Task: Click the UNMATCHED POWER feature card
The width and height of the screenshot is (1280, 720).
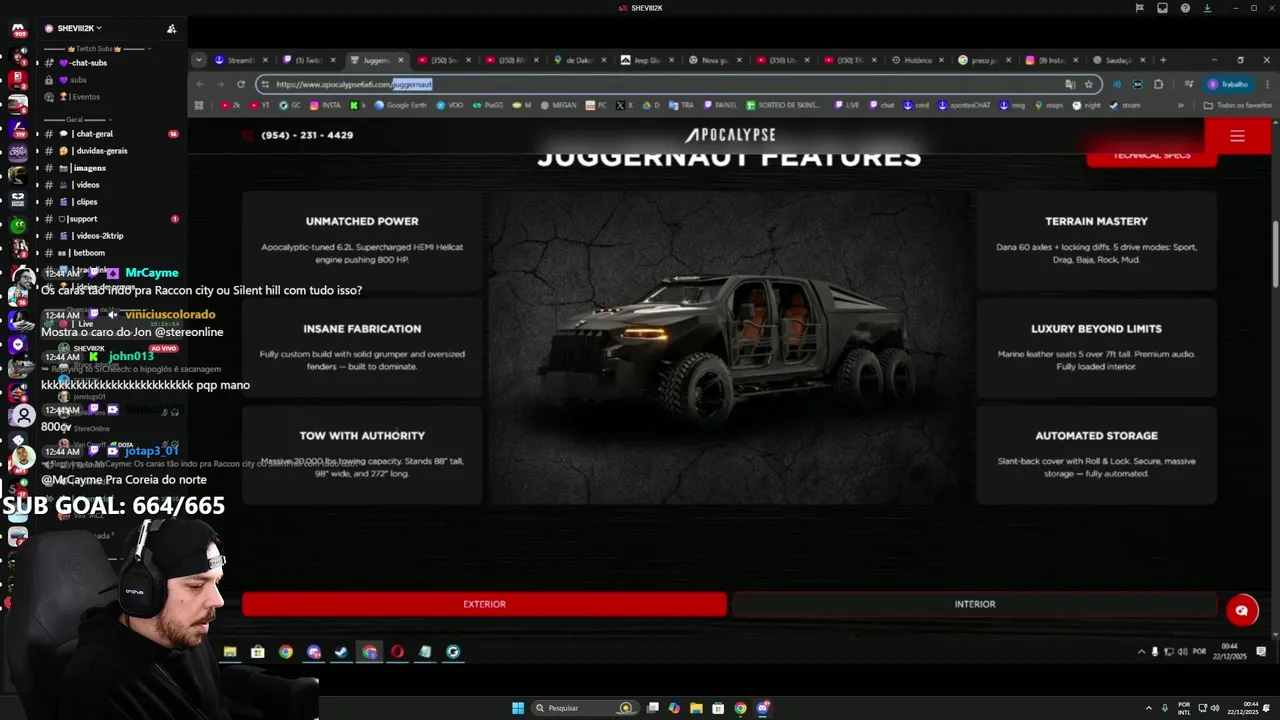Action: [x=362, y=240]
